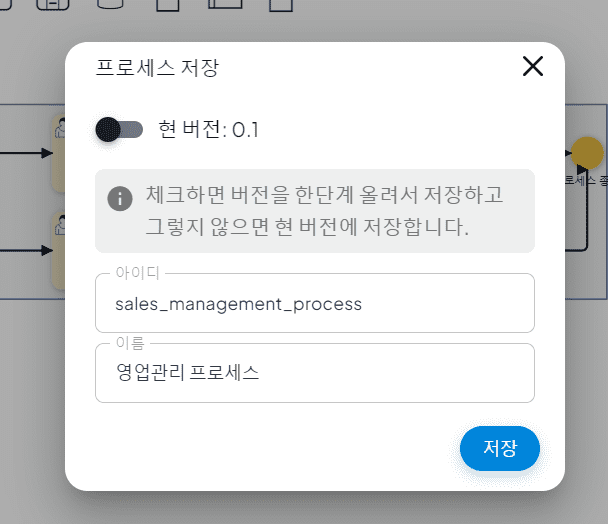Viewport: 608px width, 524px height.
Task: Select the upper arrow into user task
Action: [26, 153]
